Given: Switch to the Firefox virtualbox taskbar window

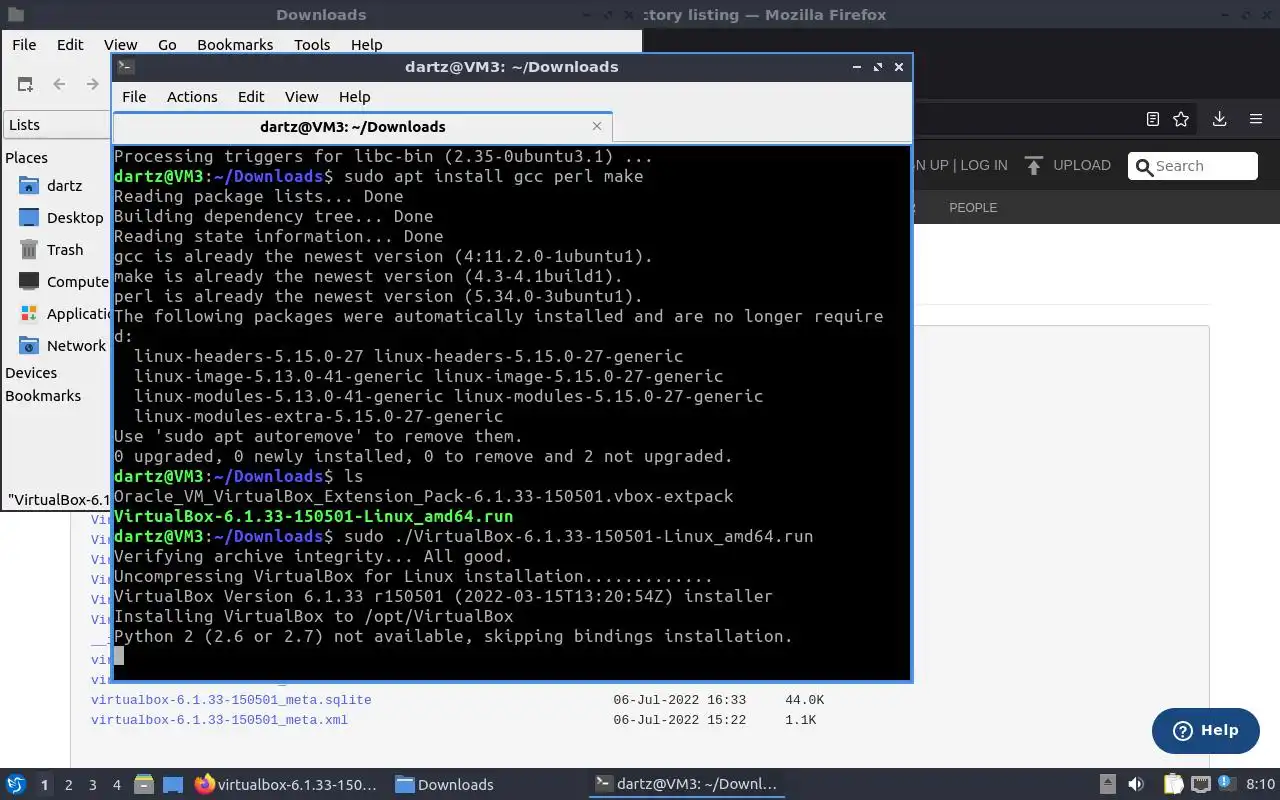Looking at the screenshot, I should 286,785.
